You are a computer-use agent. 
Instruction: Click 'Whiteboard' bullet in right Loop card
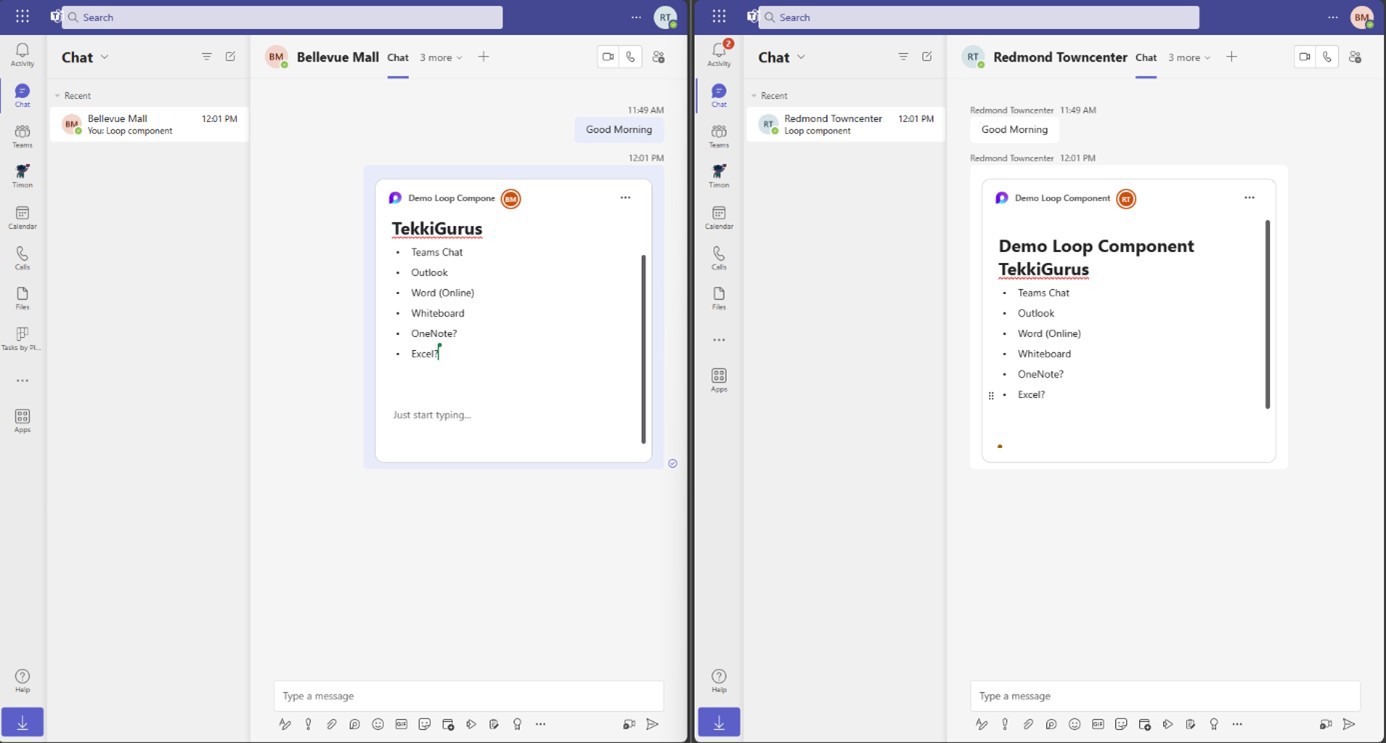point(1044,354)
